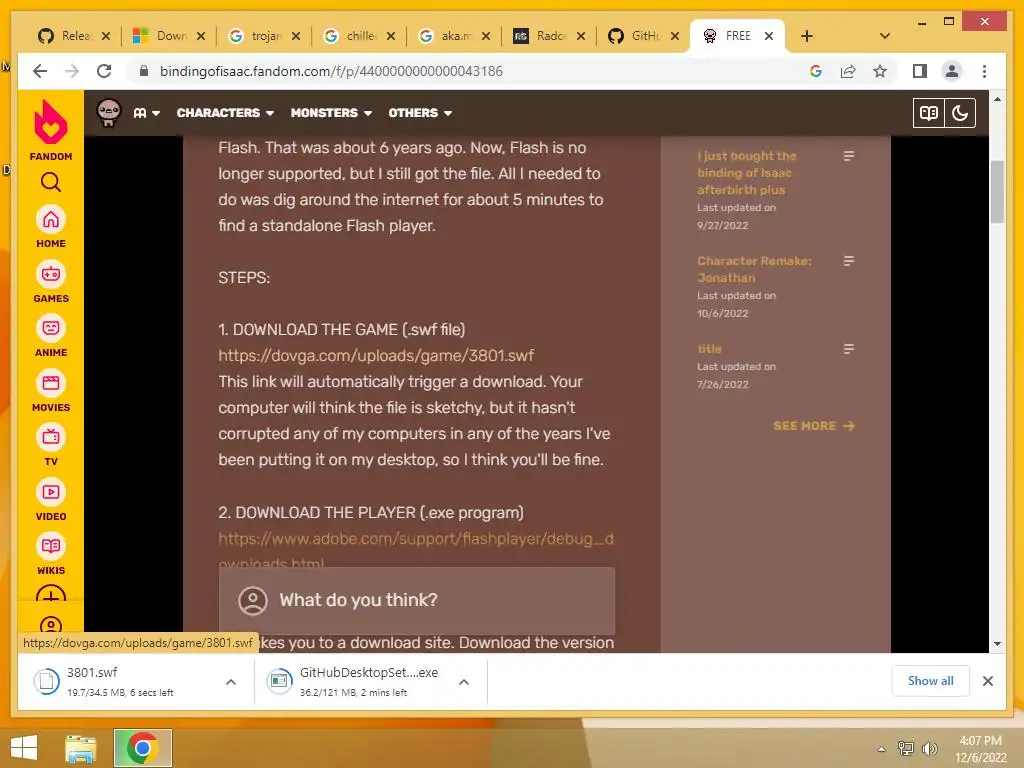
Task: Open the GitHubDesktopSet....exe download item
Action: coord(356,682)
